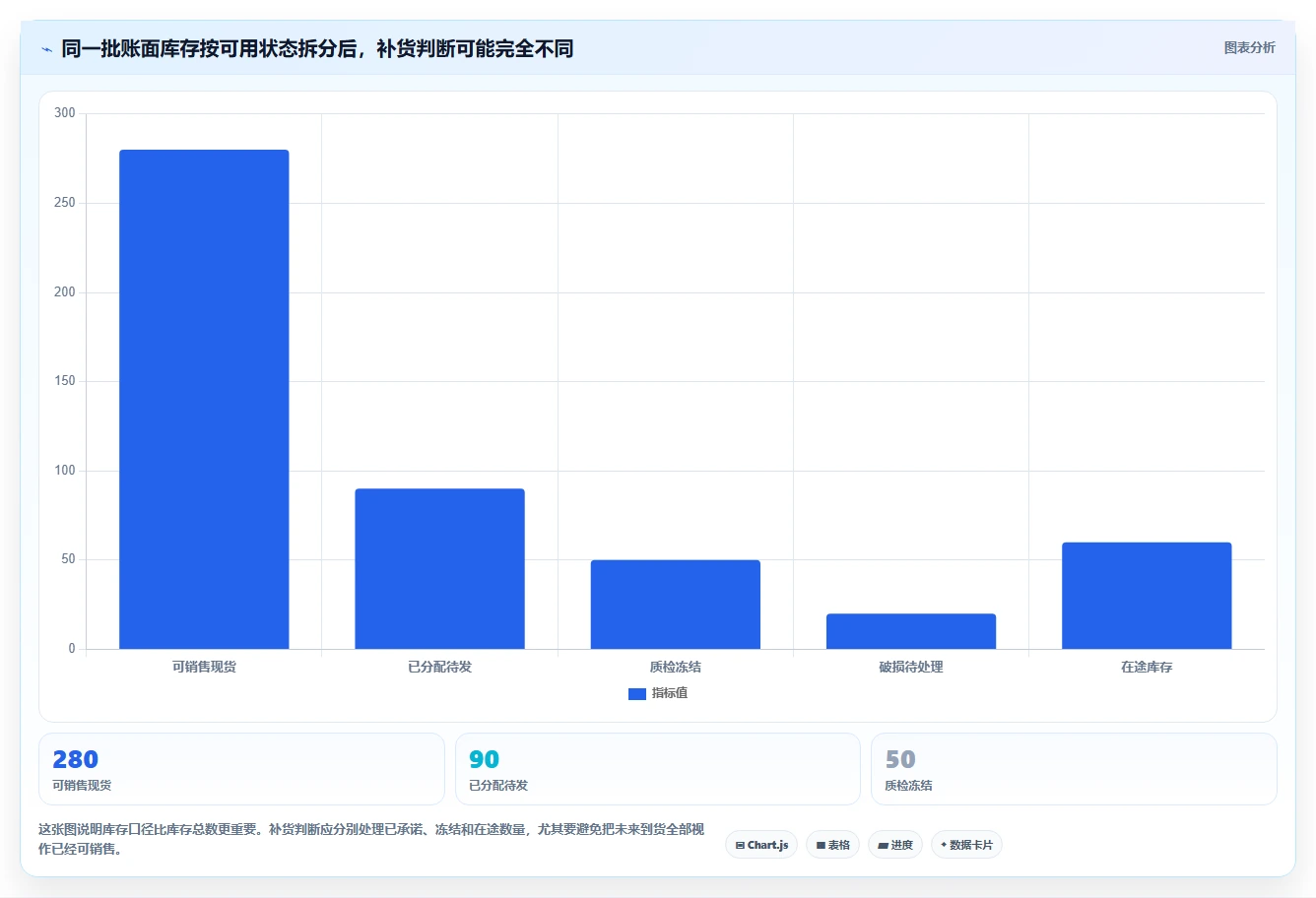The width and height of the screenshot is (1316, 898).
Task: Click the y-axis value 300
Action: [65, 113]
